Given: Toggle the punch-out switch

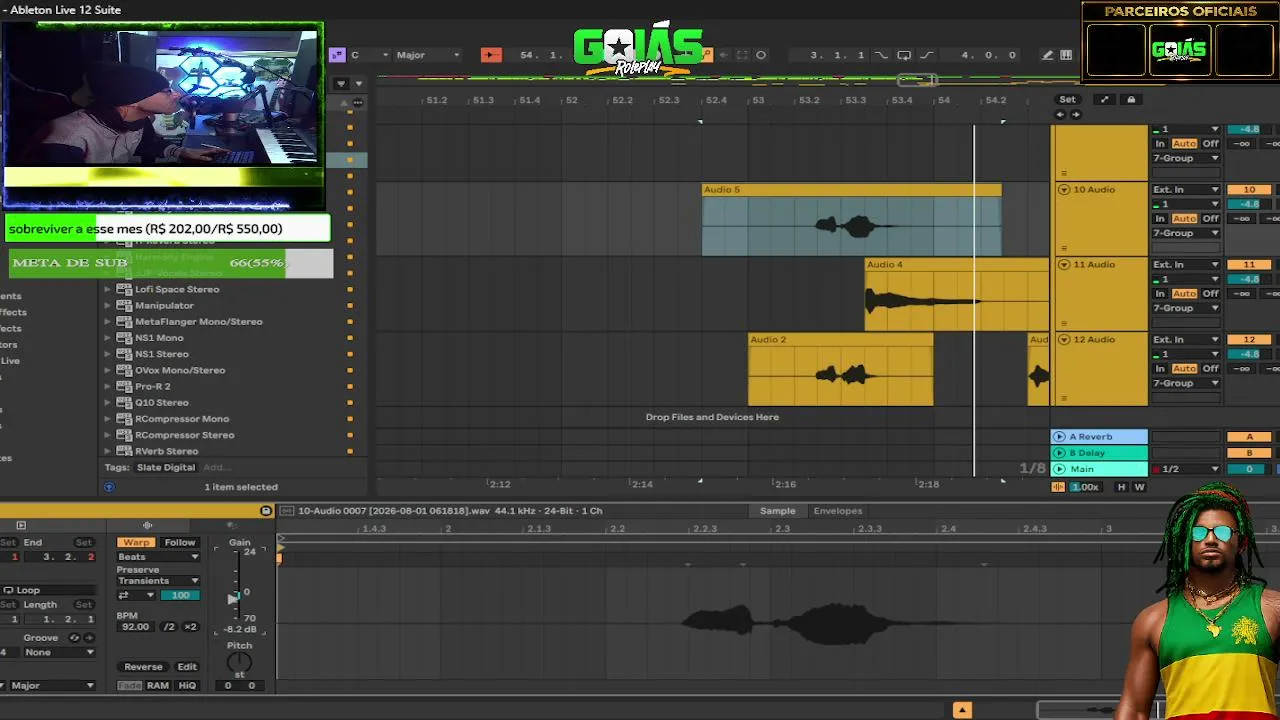Looking at the screenshot, I should (926, 55).
